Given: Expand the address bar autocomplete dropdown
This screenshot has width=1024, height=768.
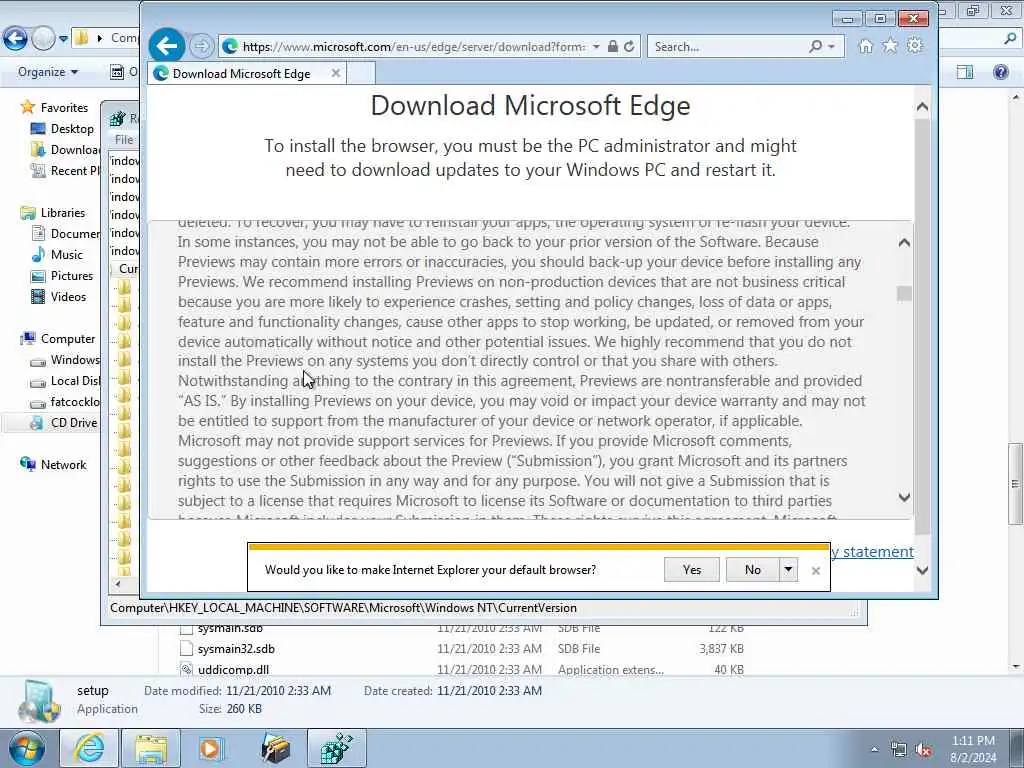Looking at the screenshot, I should pos(596,46).
